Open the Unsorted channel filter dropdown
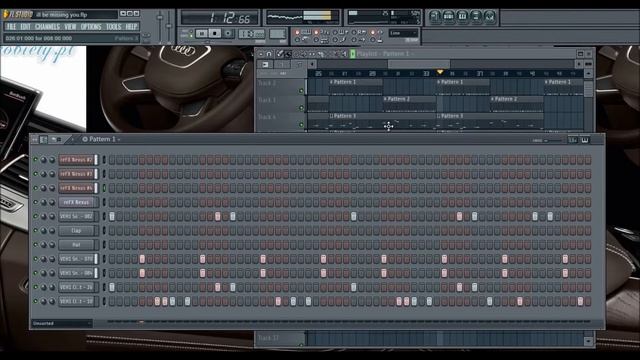 click(62, 323)
